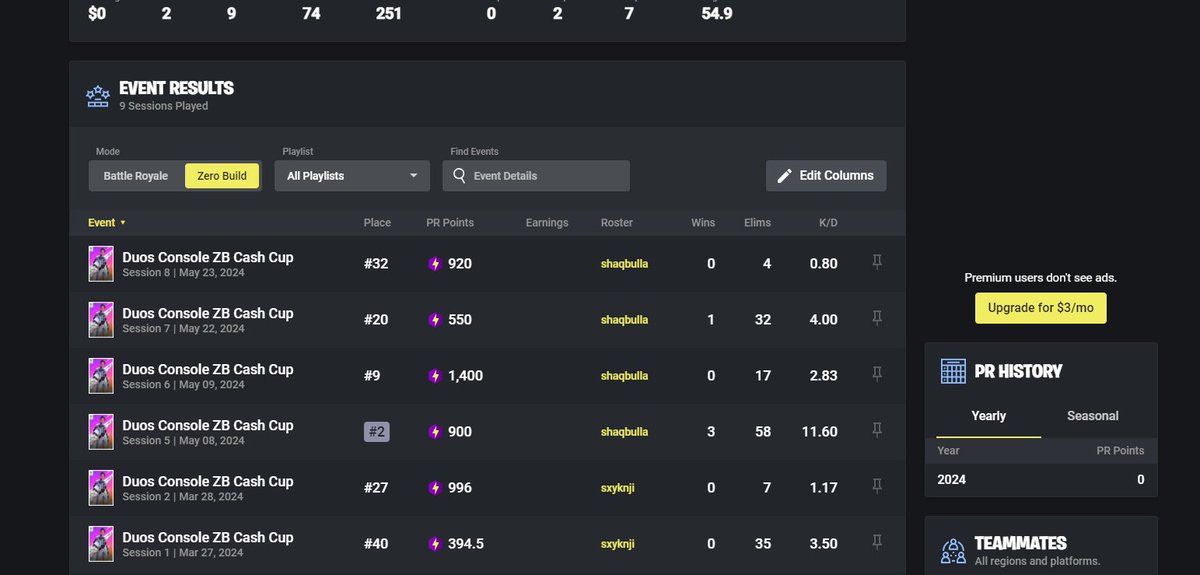The height and width of the screenshot is (575, 1200).
Task: Sort by Wins column header
Action: tap(703, 222)
